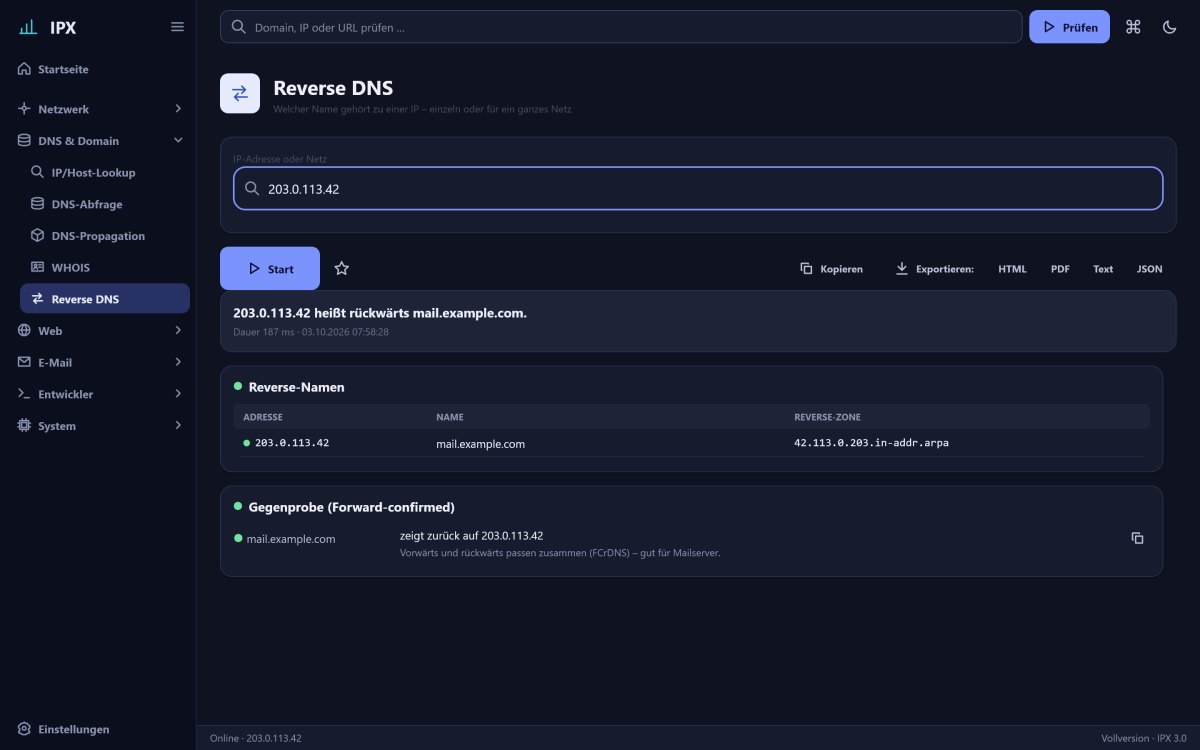Click the DNS & Domain database icon
Image resolution: width=1200 pixels, height=750 pixels.
click(24, 140)
